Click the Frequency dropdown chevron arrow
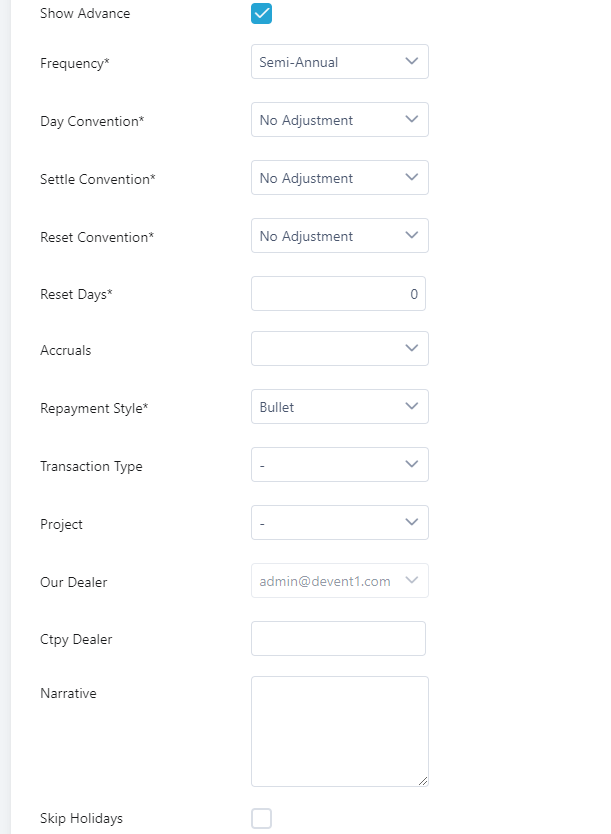The image size is (611, 834). 411,62
